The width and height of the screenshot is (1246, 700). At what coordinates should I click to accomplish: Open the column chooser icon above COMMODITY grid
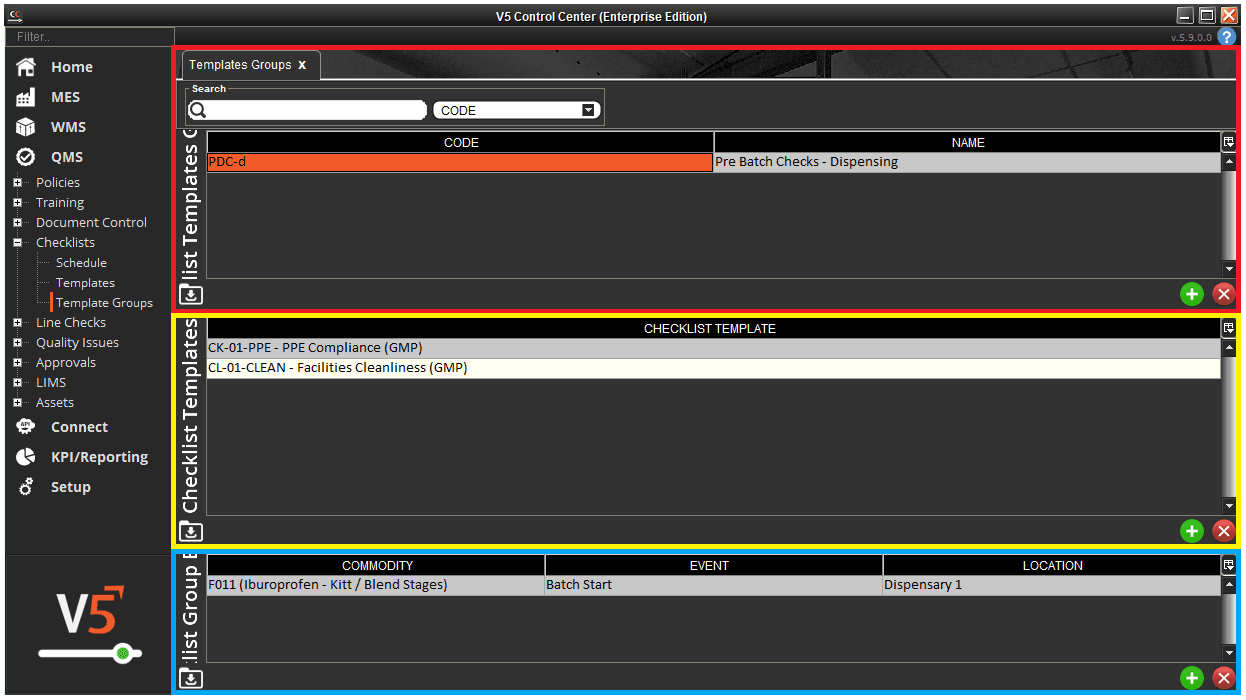tap(1229, 564)
